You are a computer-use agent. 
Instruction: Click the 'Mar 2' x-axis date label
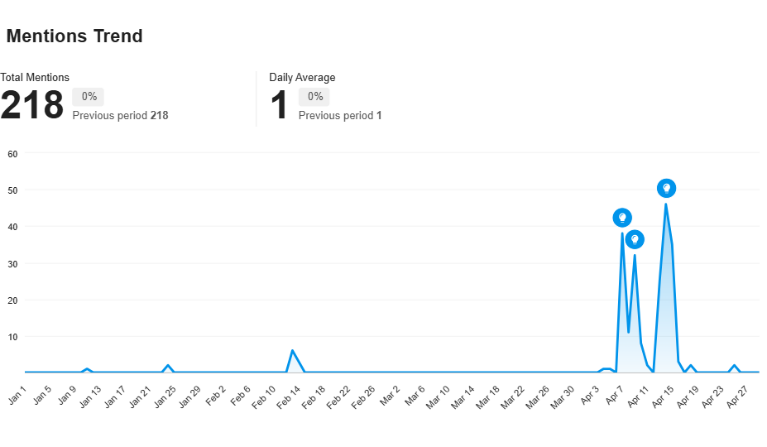coord(389,397)
